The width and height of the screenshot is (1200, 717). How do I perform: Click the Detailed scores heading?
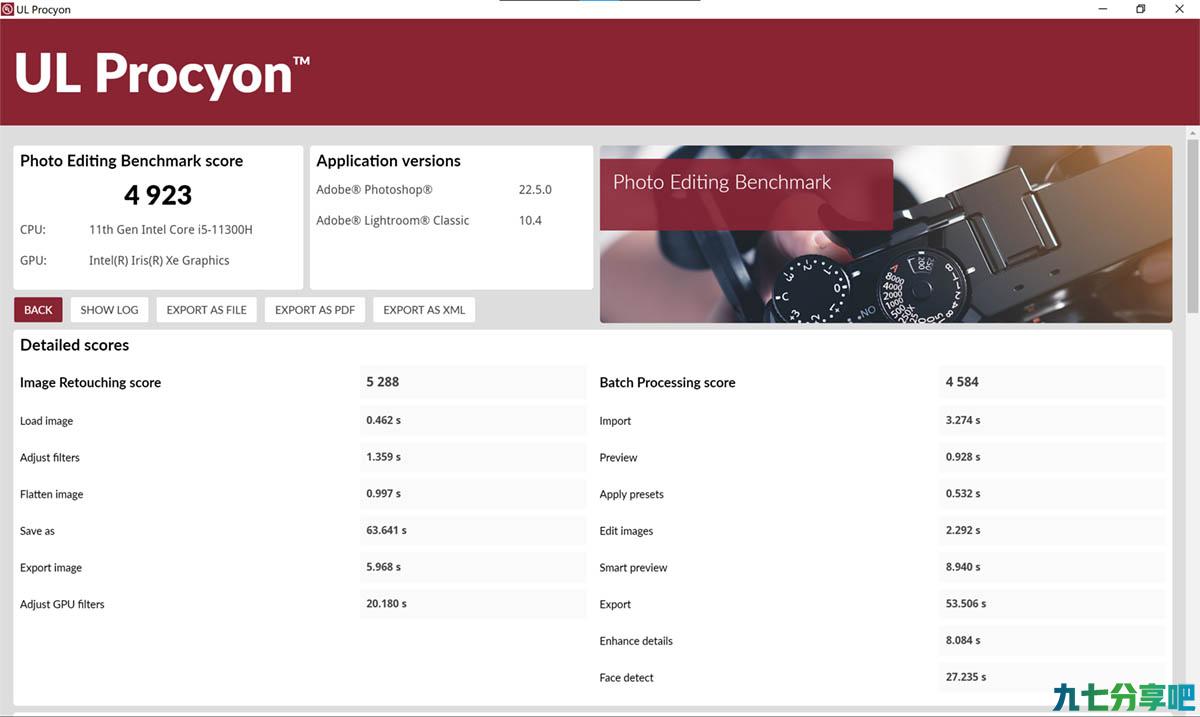(74, 345)
